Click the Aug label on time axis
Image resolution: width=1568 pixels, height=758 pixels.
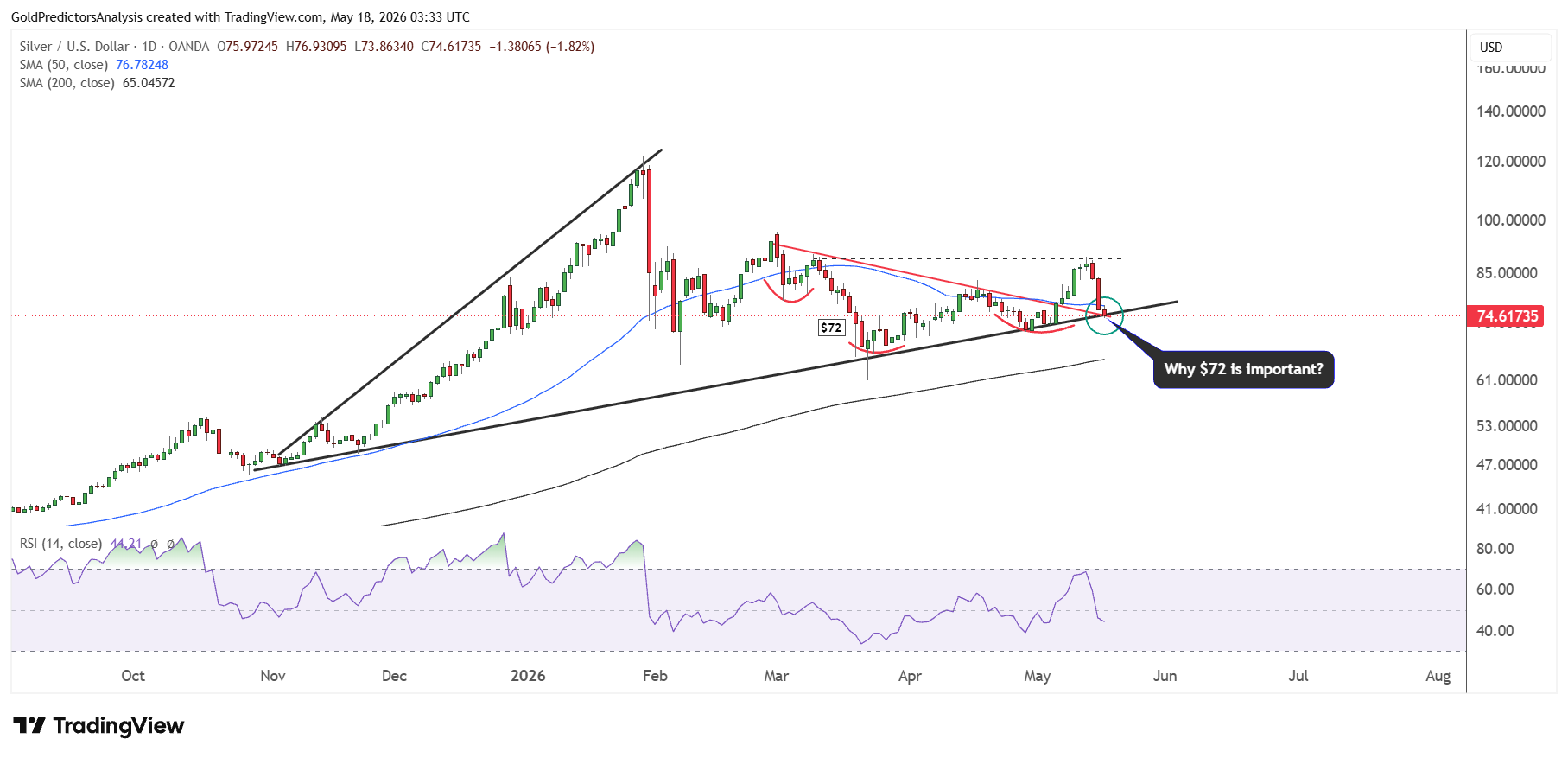(1438, 676)
